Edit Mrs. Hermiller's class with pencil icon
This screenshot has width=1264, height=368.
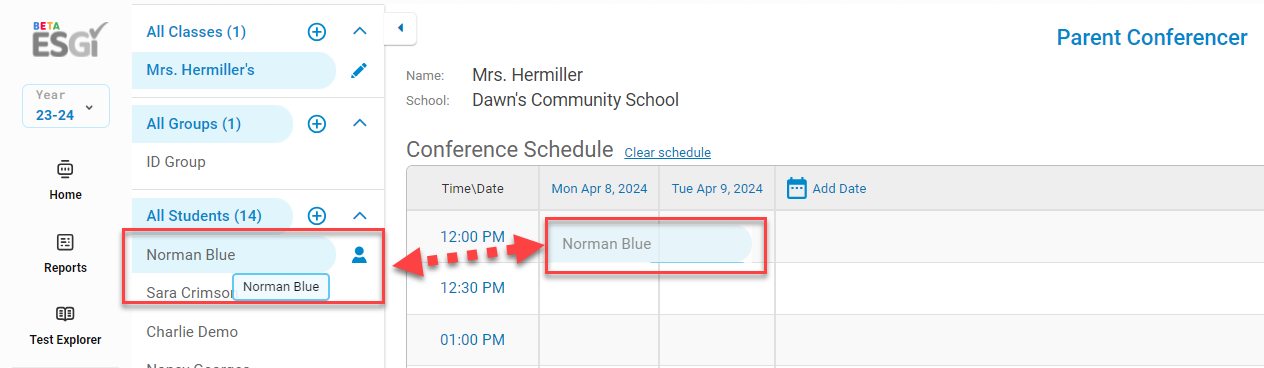click(359, 70)
